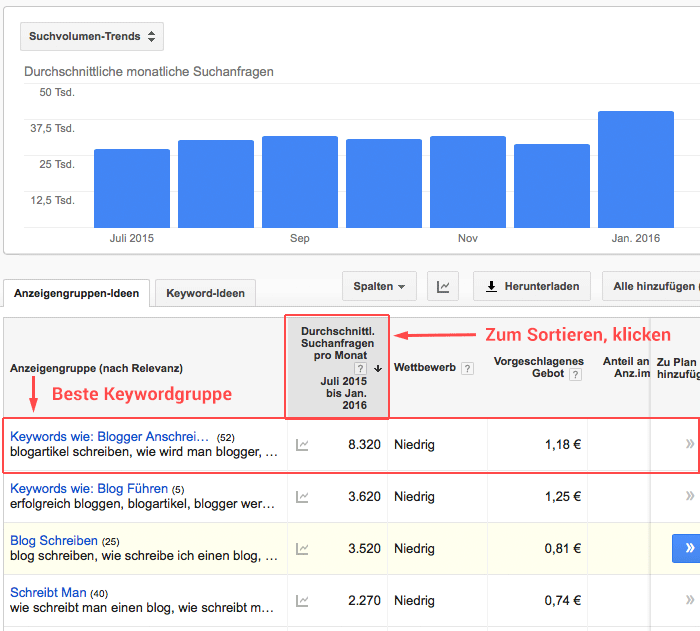The height and width of the screenshot is (631, 700).
Task: Click keyword text 'blogartikel schreiben, wie wird man blogger'
Action: click(136, 452)
